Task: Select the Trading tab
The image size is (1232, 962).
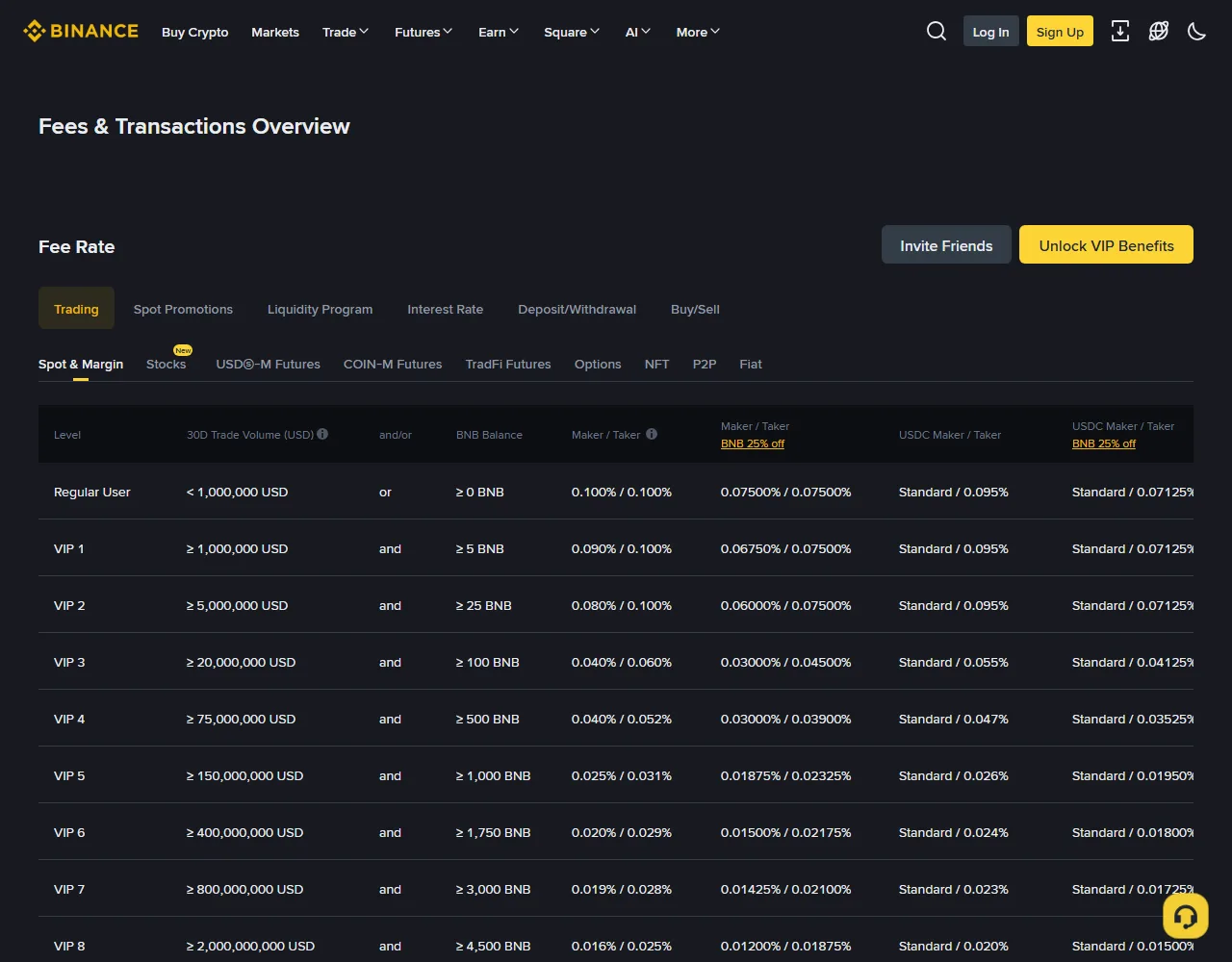Action: (76, 309)
